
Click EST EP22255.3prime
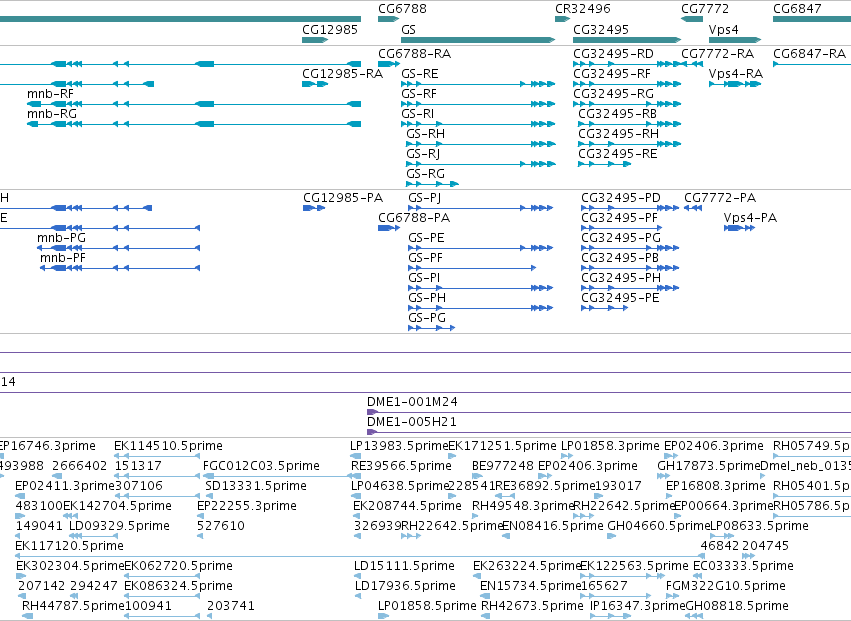[200, 516]
